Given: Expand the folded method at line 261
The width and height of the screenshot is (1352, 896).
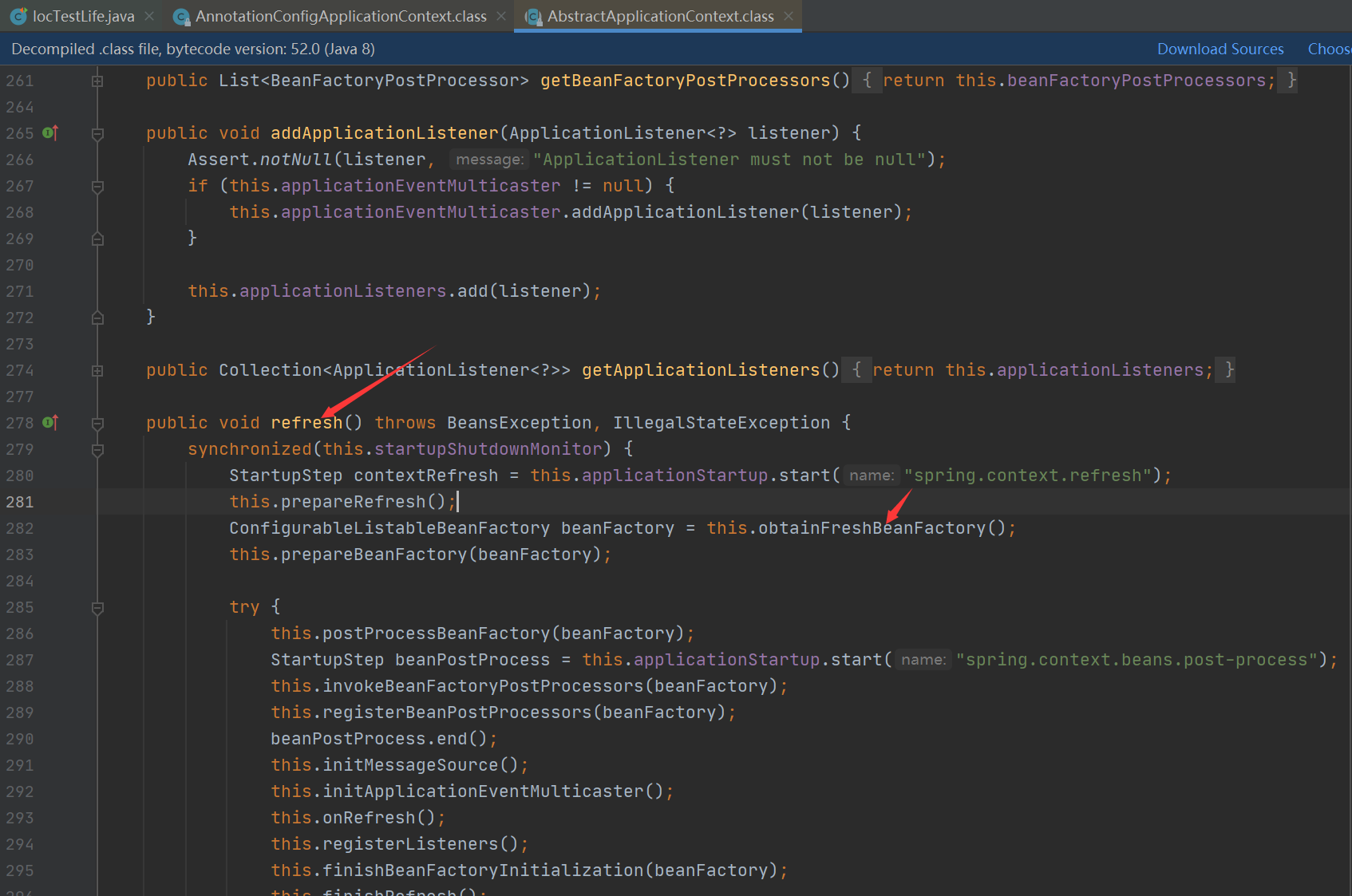Looking at the screenshot, I should click(97, 81).
